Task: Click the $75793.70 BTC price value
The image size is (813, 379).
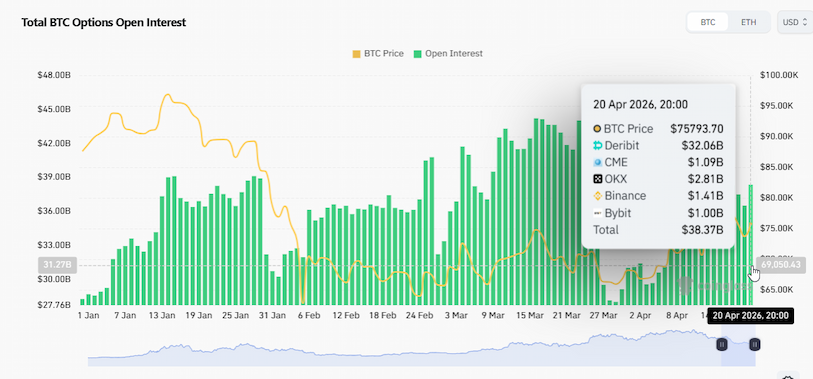Action: tap(696, 129)
